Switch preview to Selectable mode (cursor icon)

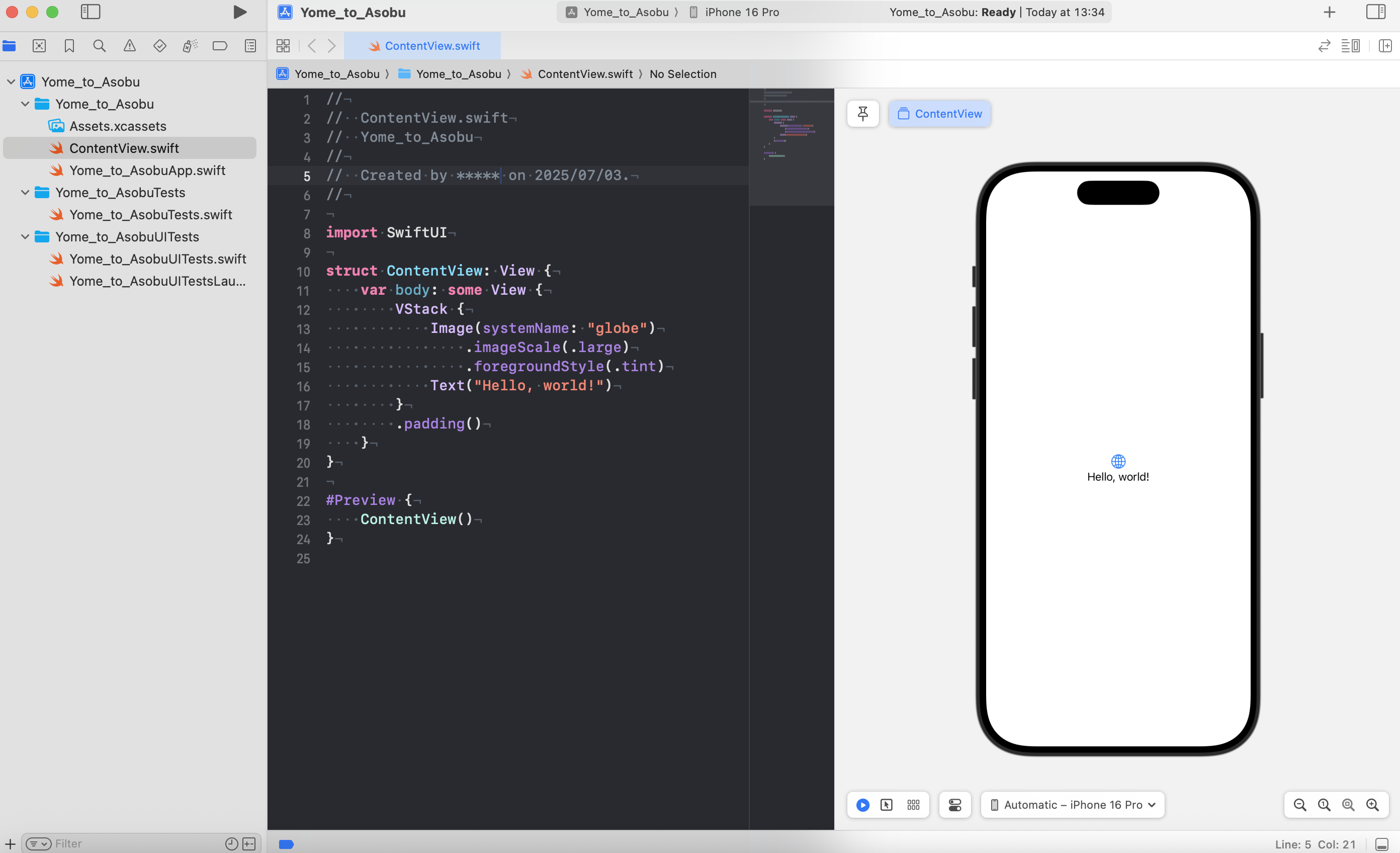[887, 805]
